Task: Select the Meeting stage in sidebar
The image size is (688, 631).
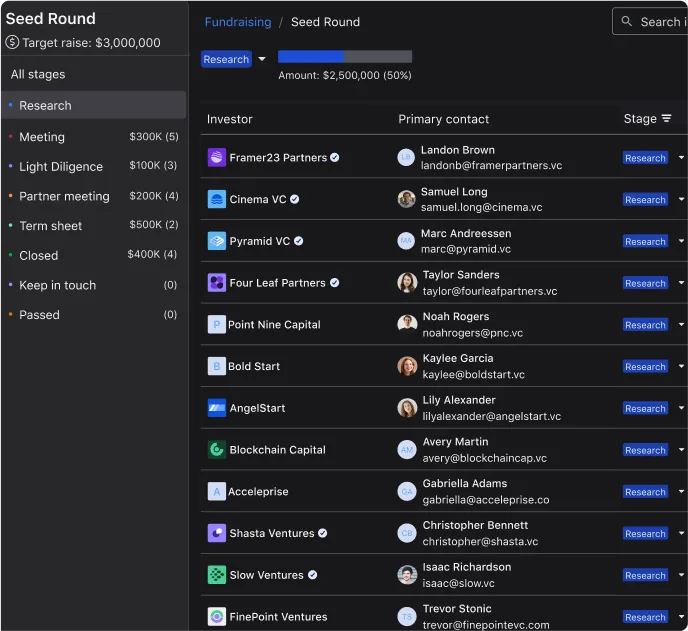Action: 93,137
